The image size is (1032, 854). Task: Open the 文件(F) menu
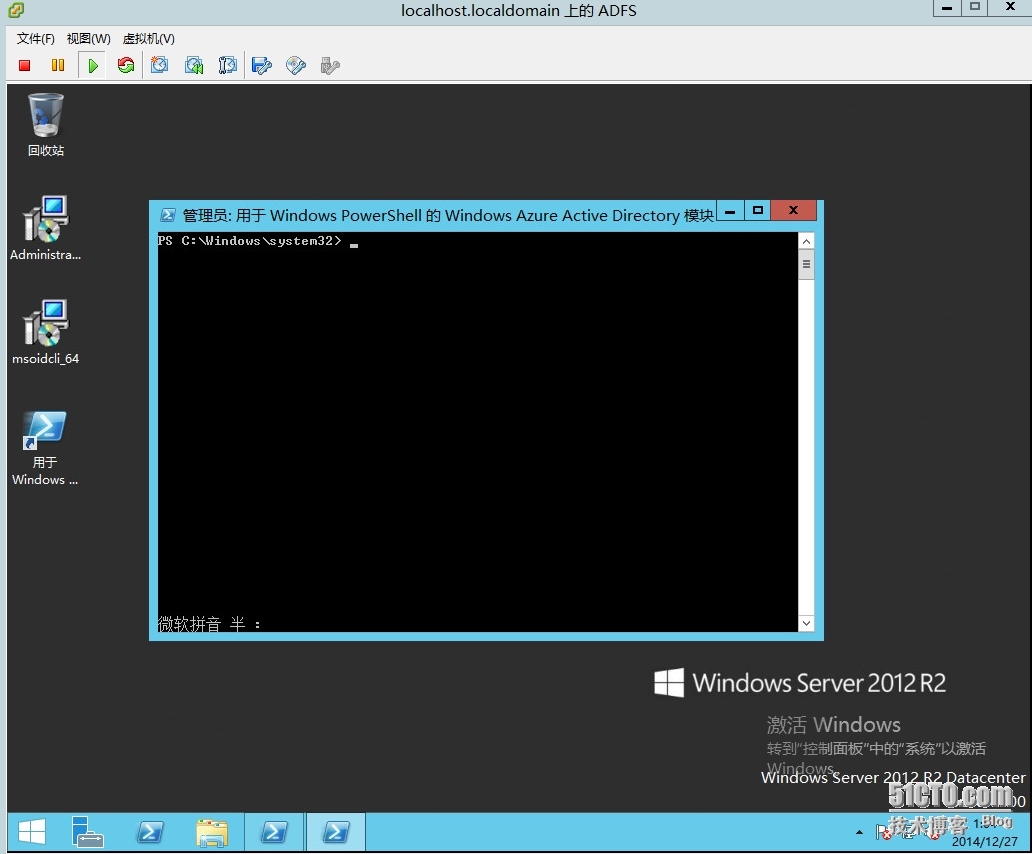tap(36, 39)
